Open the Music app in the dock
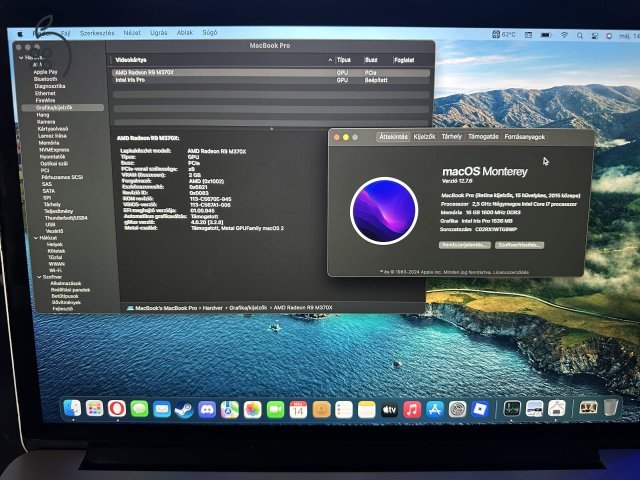Viewport: 640px width, 480px height. pyautogui.click(x=412, y=409)
